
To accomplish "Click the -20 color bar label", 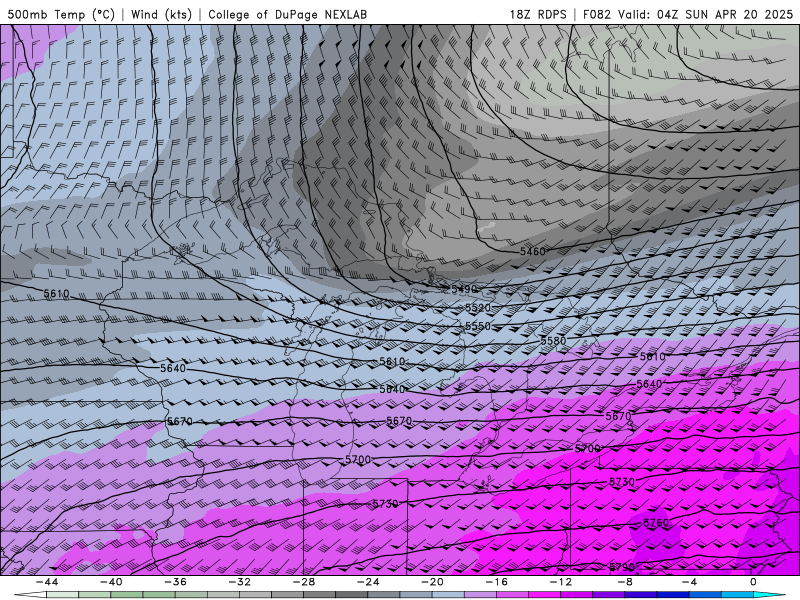I will pyautogui.click(x=432, y=582).
